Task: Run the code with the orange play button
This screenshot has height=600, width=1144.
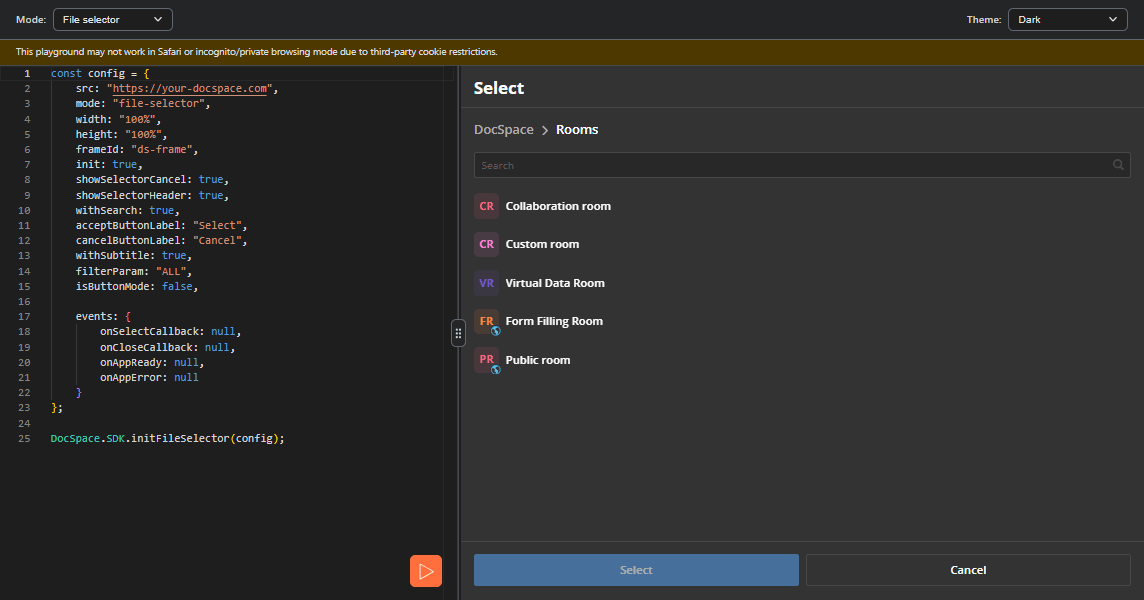Action: tap(426, 571)
